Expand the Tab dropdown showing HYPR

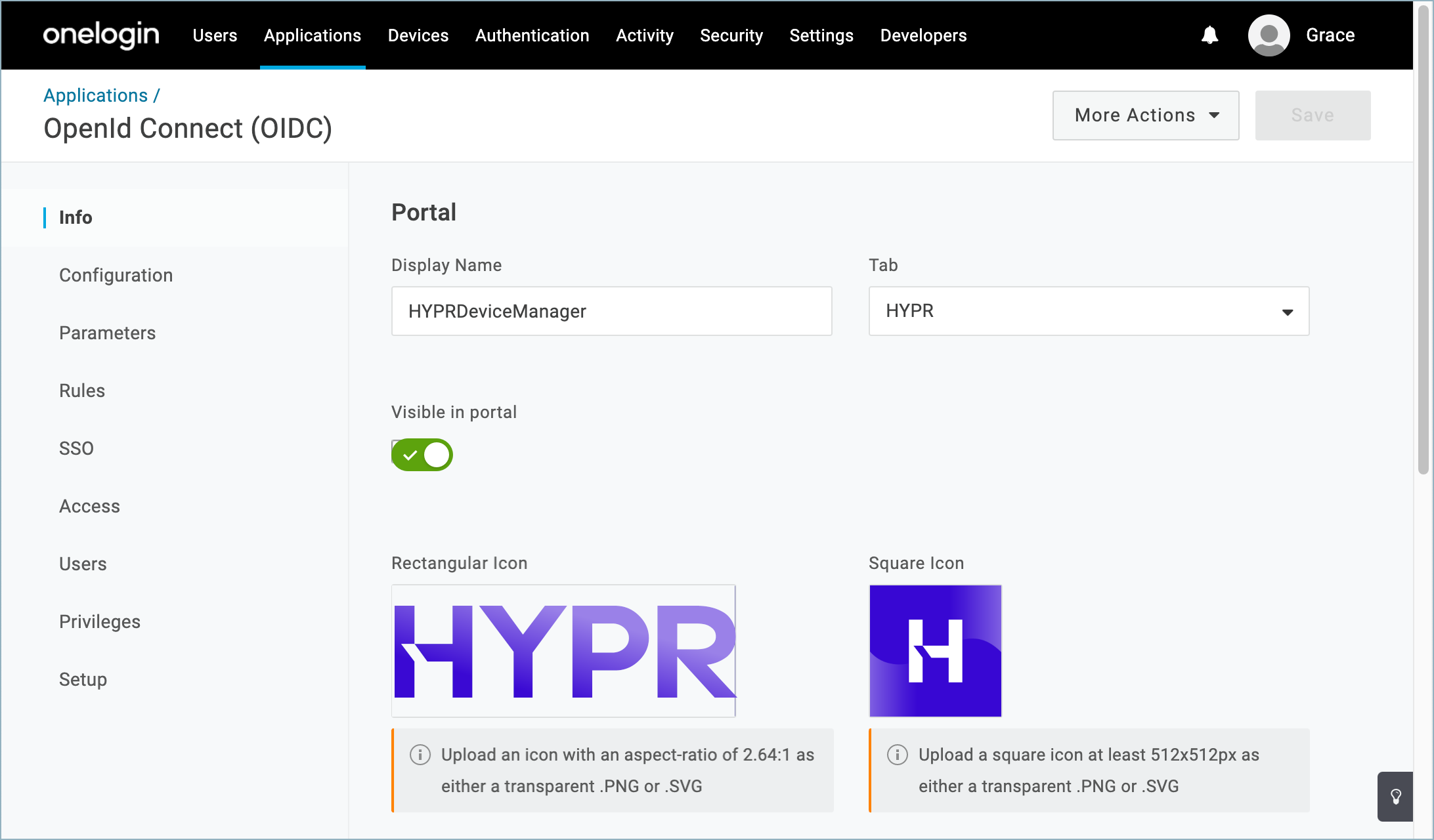1089,311
